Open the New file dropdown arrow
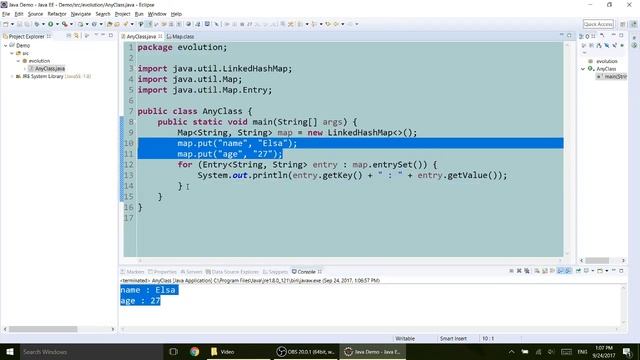The height and width of the screenshot is (360, 640). pyautogui.click(x=13, y=24)
